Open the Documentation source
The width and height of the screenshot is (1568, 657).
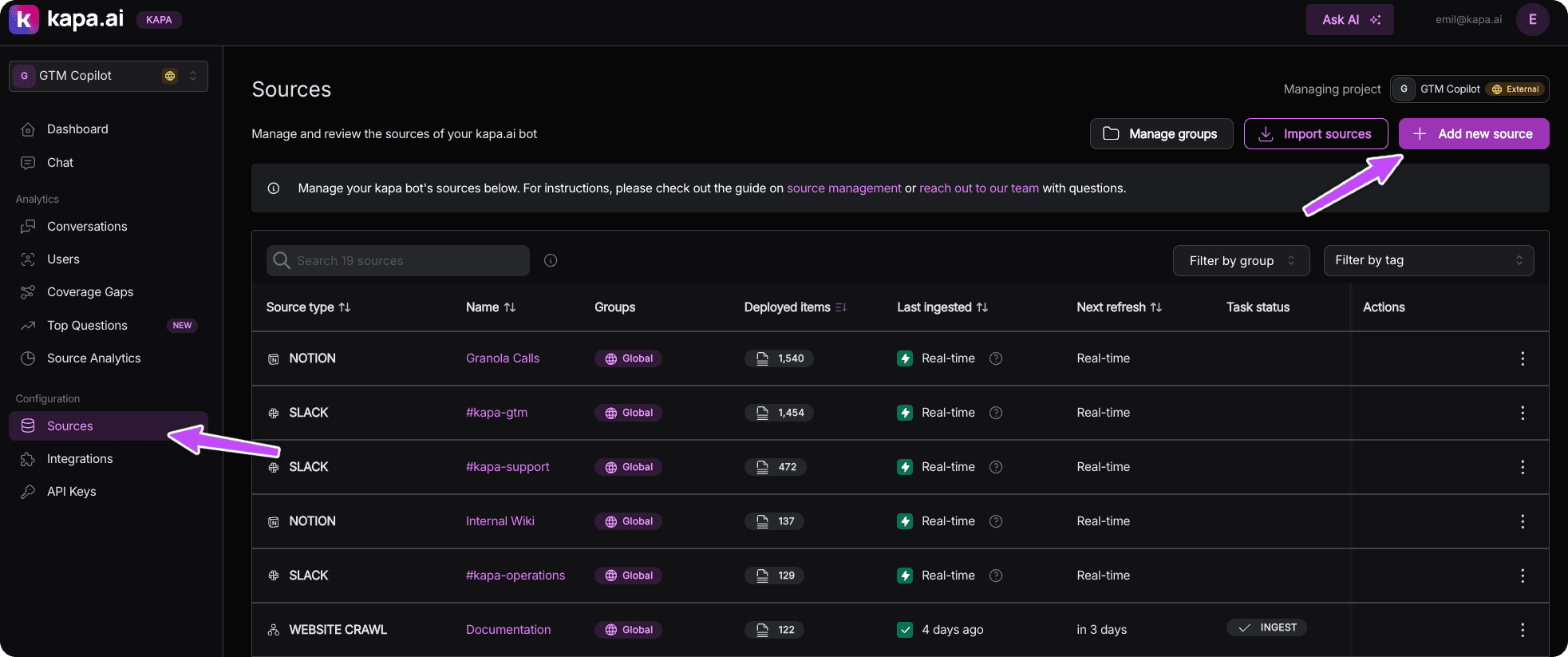tap(508, 630)
